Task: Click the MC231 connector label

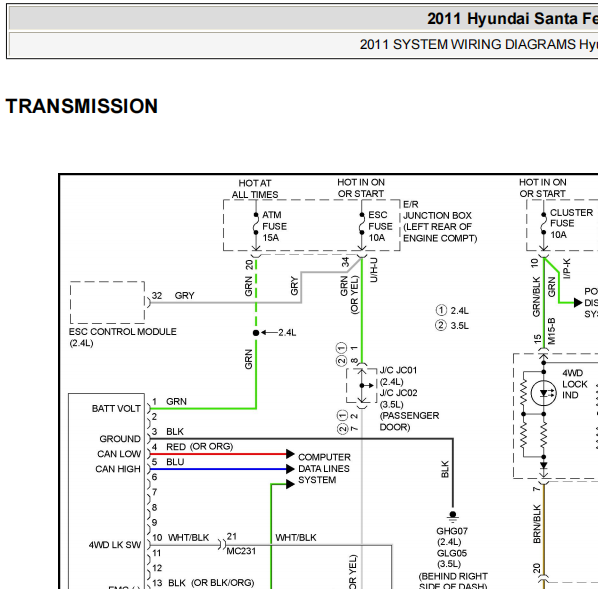Action: tap(241, 551)
